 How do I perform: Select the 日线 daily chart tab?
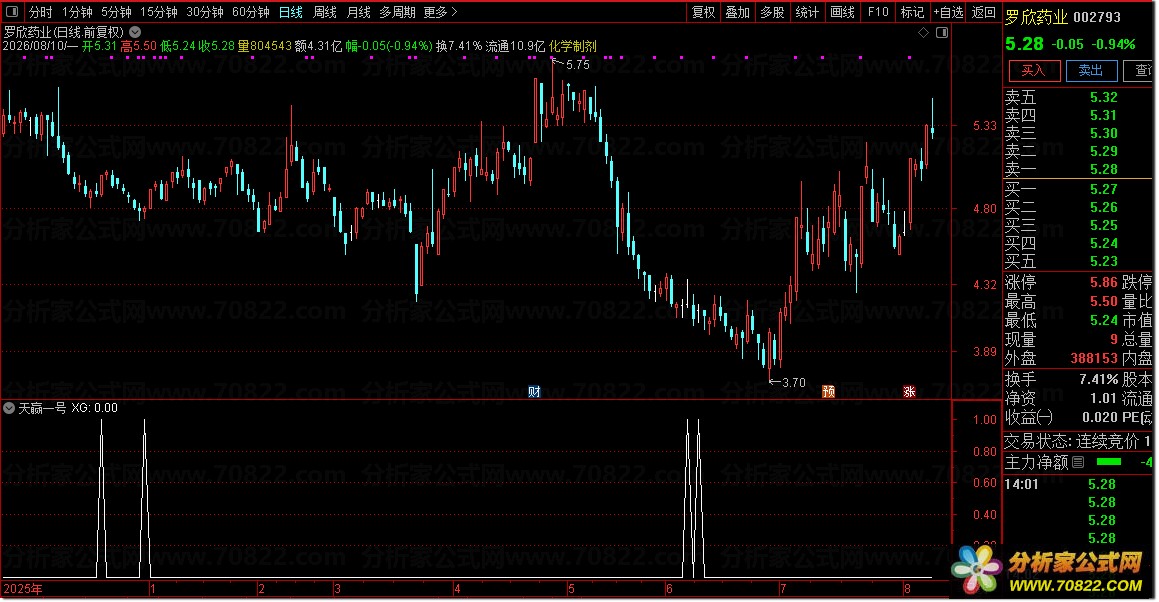[x=290, y=12]
